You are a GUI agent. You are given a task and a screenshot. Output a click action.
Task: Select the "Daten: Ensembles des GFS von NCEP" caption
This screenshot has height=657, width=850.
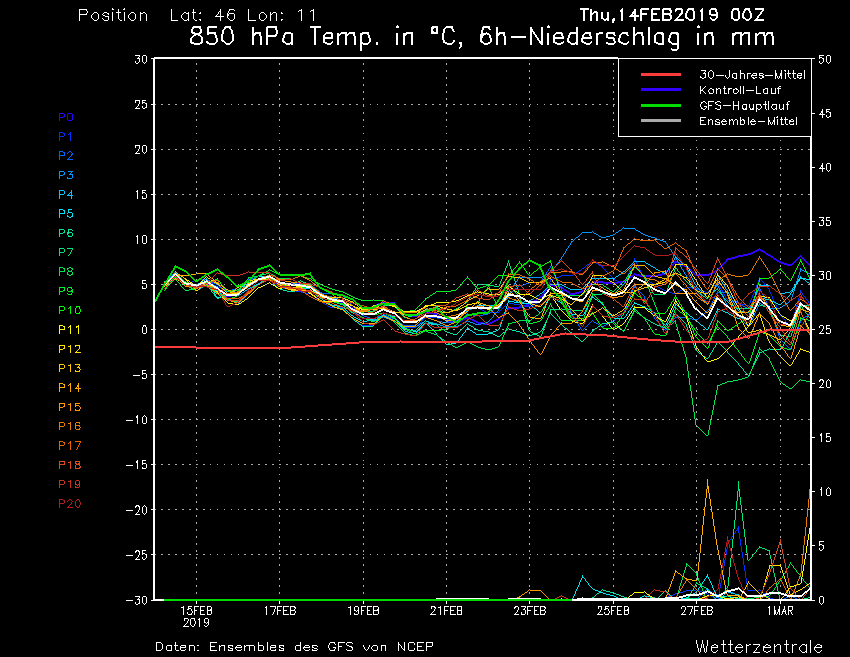pyautogui.click(x=294, y=647)
